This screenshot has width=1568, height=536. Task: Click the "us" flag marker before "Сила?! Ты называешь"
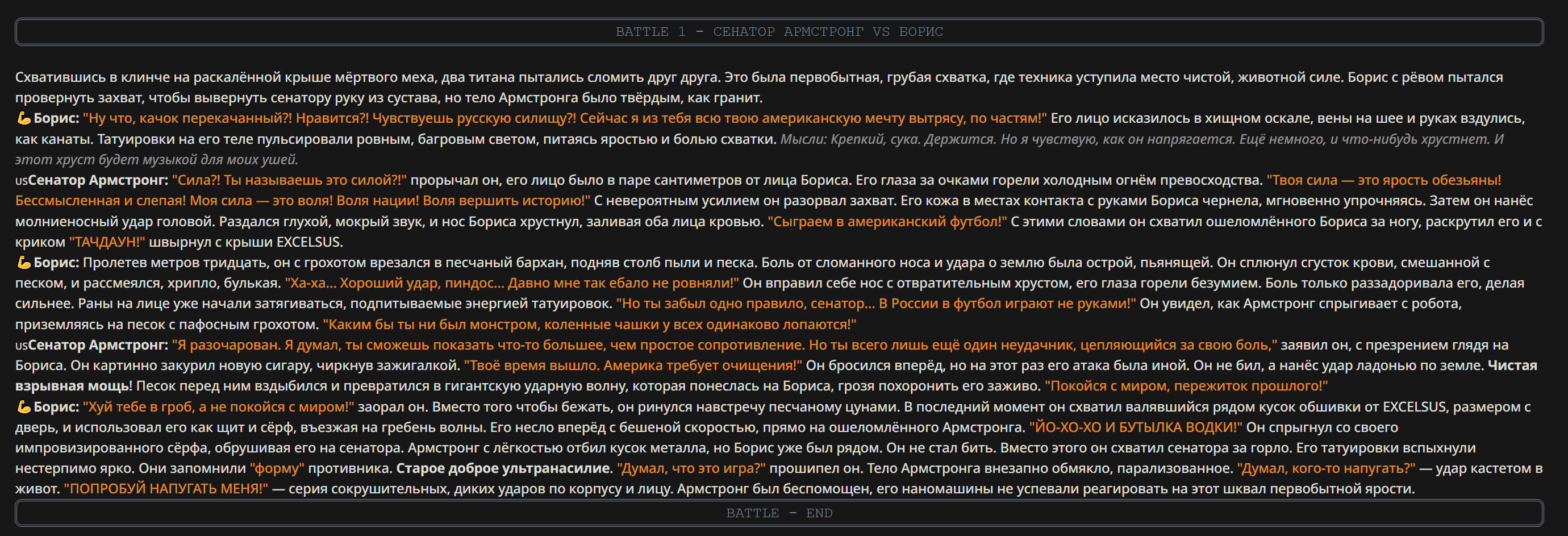click(x=22, y=181)
